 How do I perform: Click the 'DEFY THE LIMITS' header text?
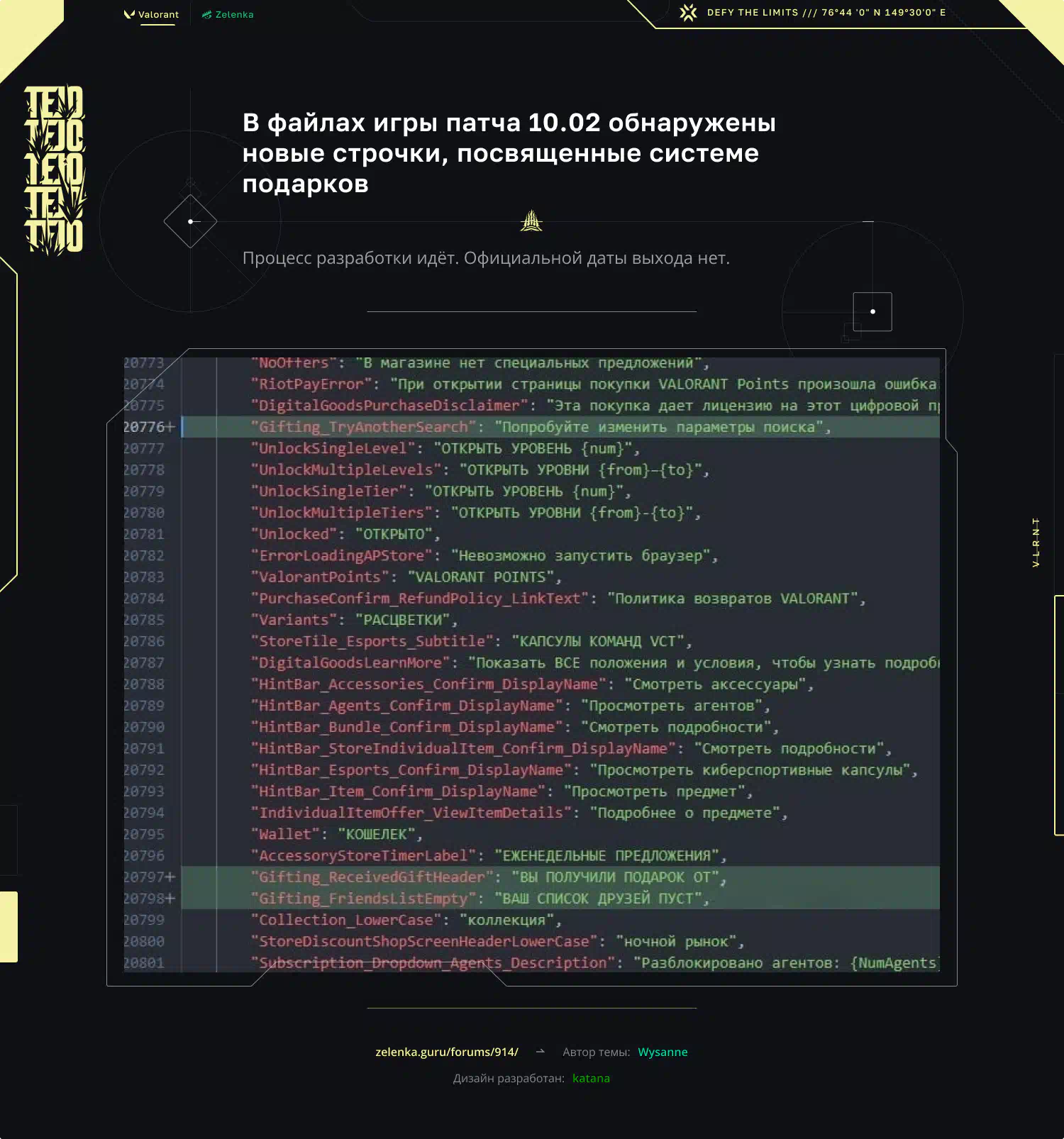[x=826, y=13]
